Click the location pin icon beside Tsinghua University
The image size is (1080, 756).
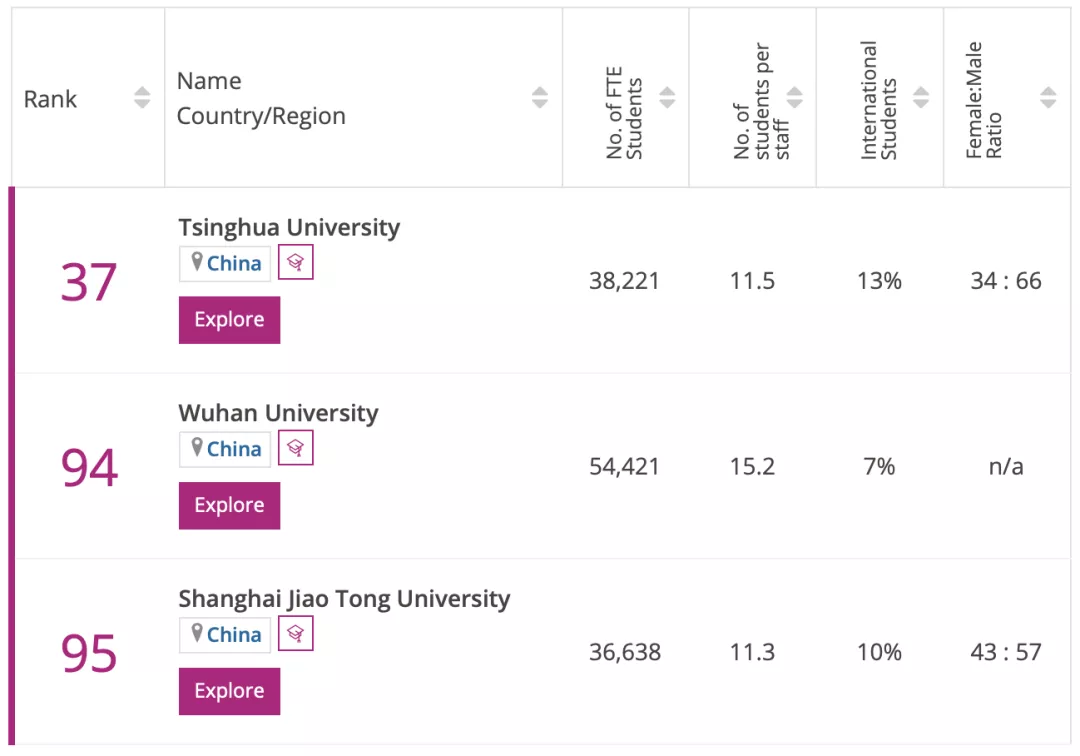click(x=196, y=263)
